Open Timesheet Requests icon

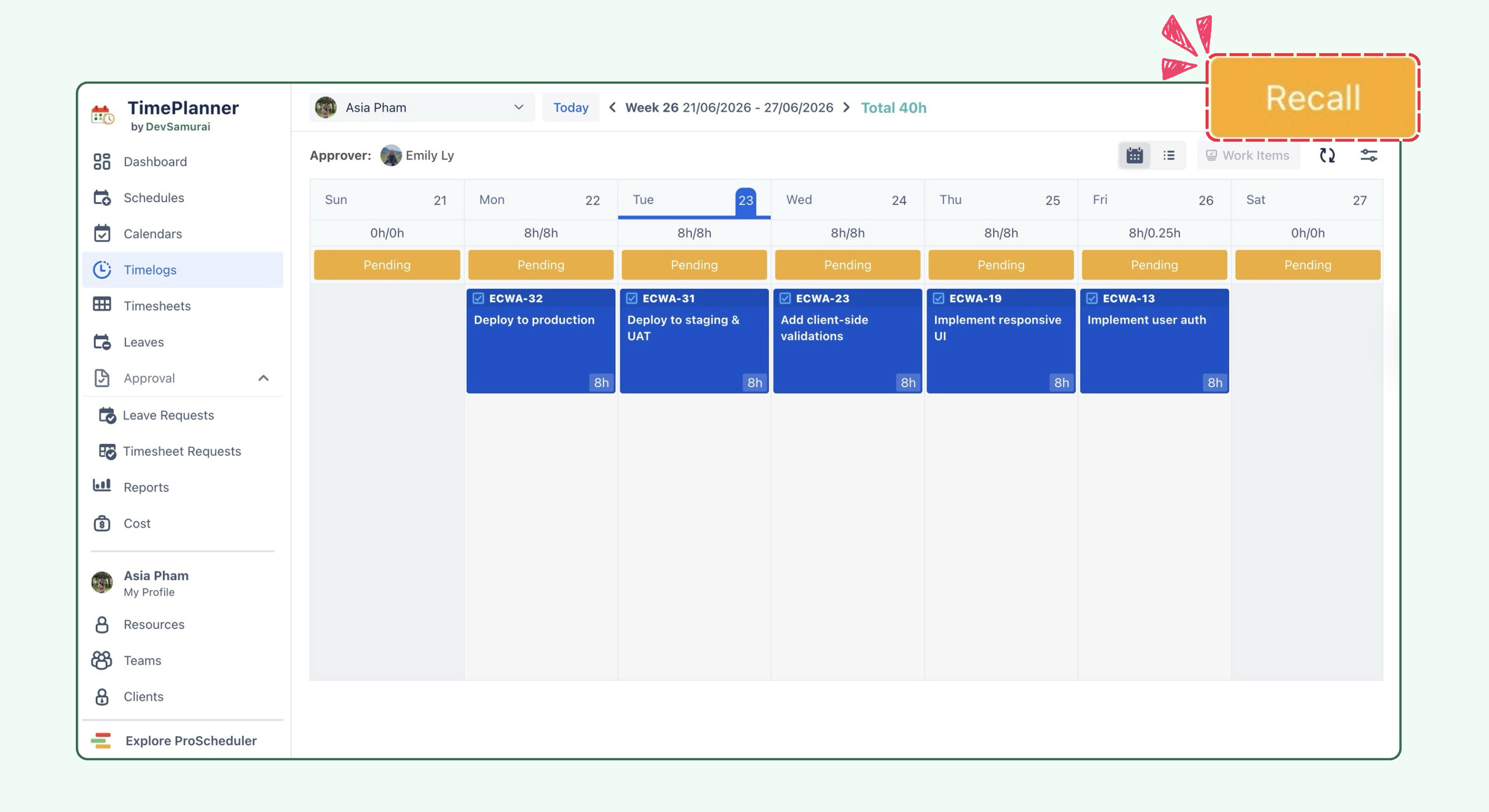point(107,451)
